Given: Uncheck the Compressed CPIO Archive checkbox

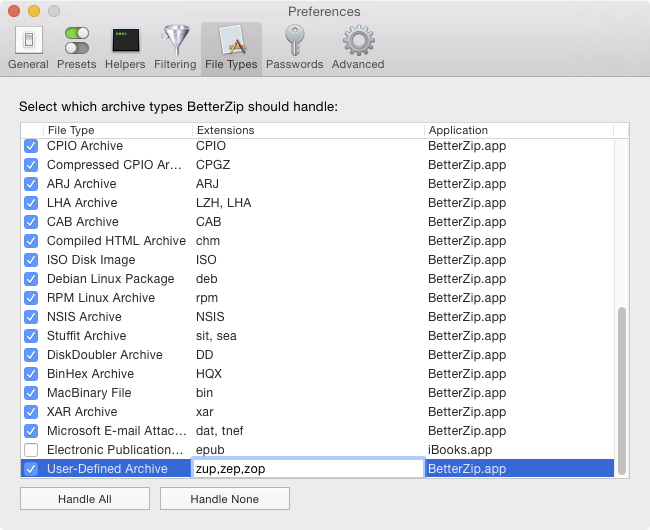Looking at the screenshot, I should tap(31, 165).
